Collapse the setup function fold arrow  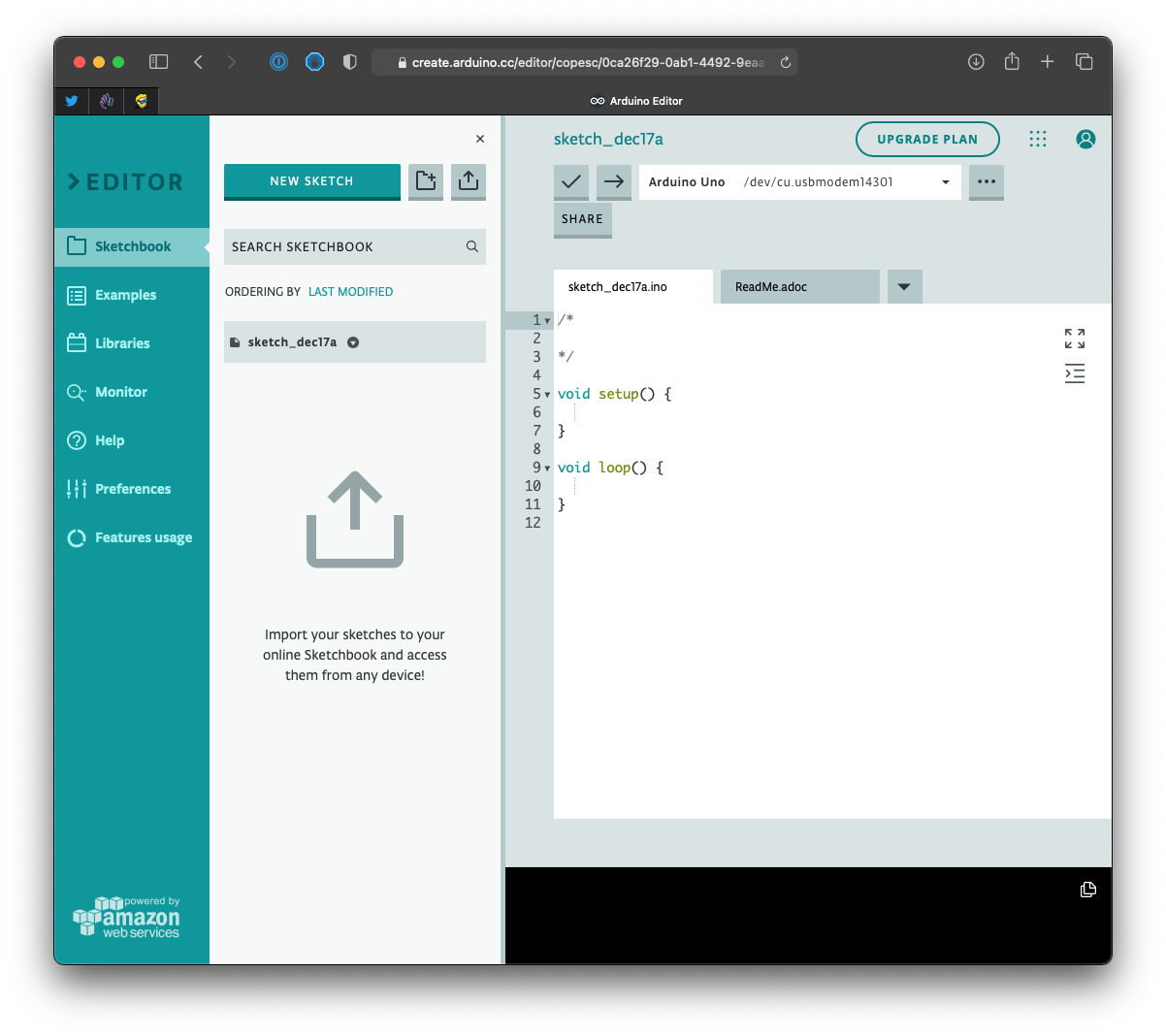coord(548,395)
